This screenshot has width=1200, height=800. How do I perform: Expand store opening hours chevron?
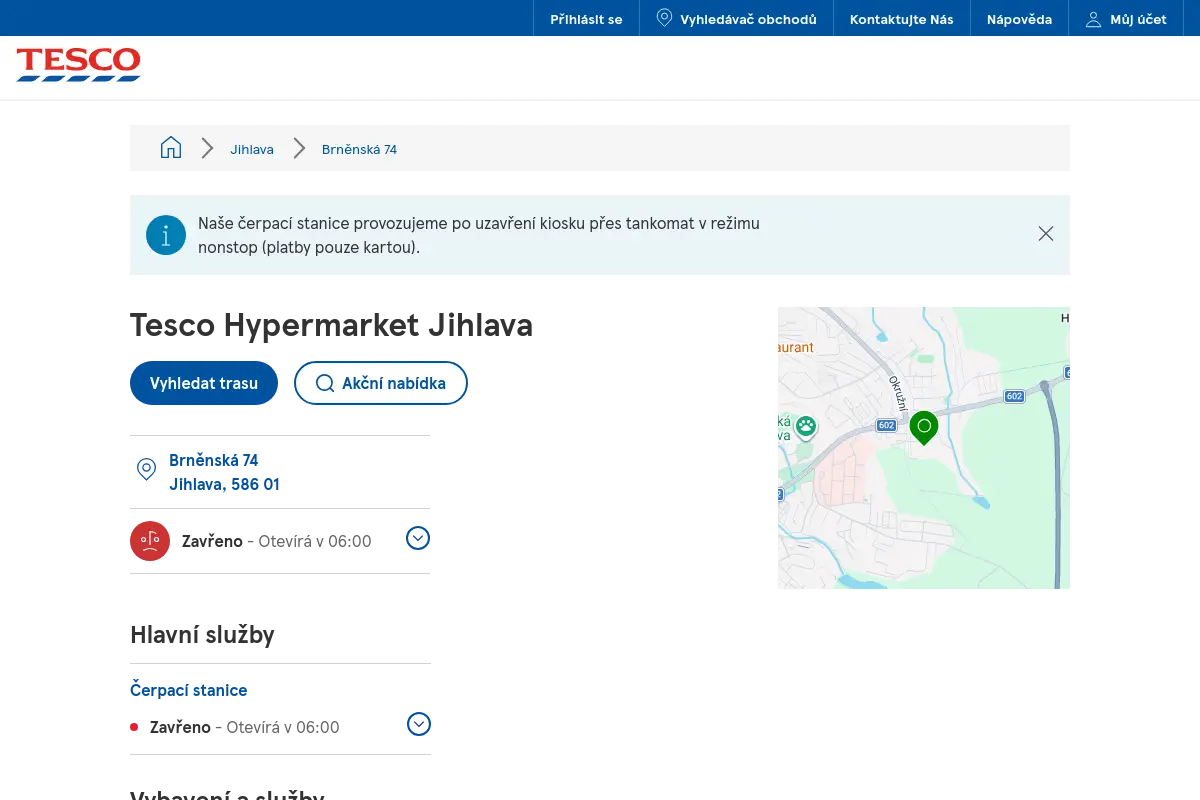pyautogui.click(x=418, y=538)
